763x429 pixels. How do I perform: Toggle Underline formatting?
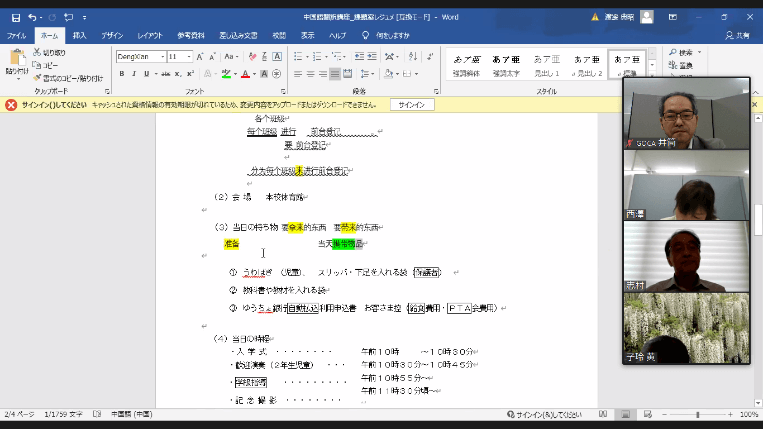coord(145,74)
